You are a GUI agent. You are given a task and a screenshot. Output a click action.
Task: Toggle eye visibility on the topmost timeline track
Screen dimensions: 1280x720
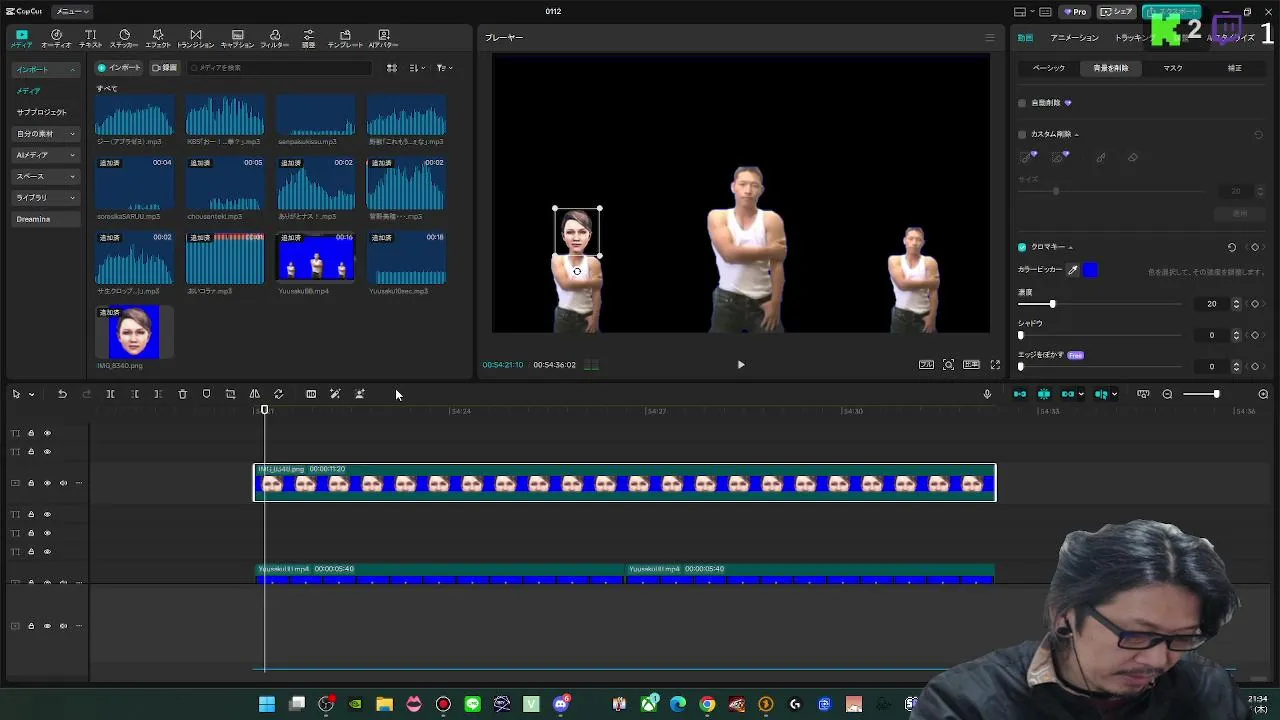point(47,433)
